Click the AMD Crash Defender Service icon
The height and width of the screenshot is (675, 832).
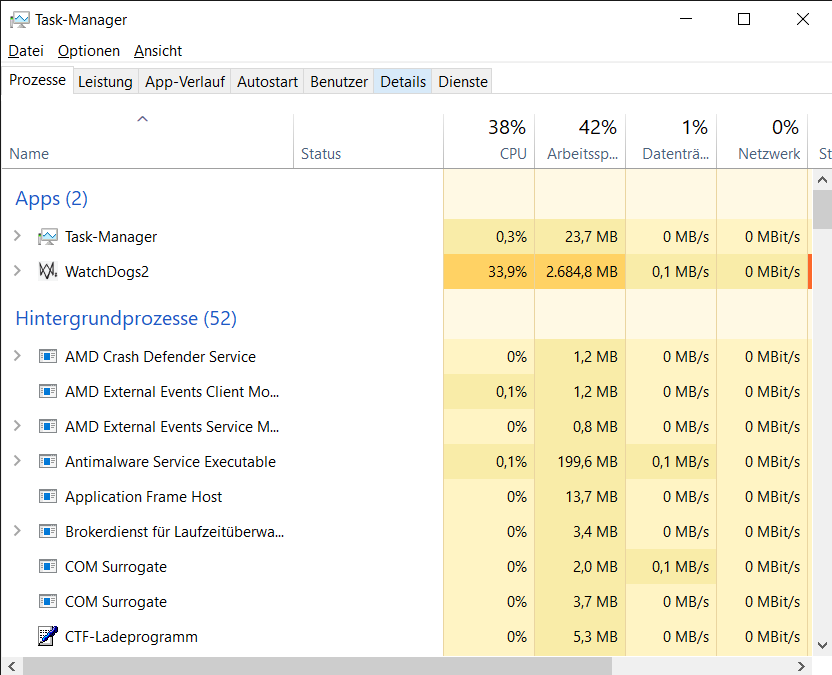(x=47, y=356)
